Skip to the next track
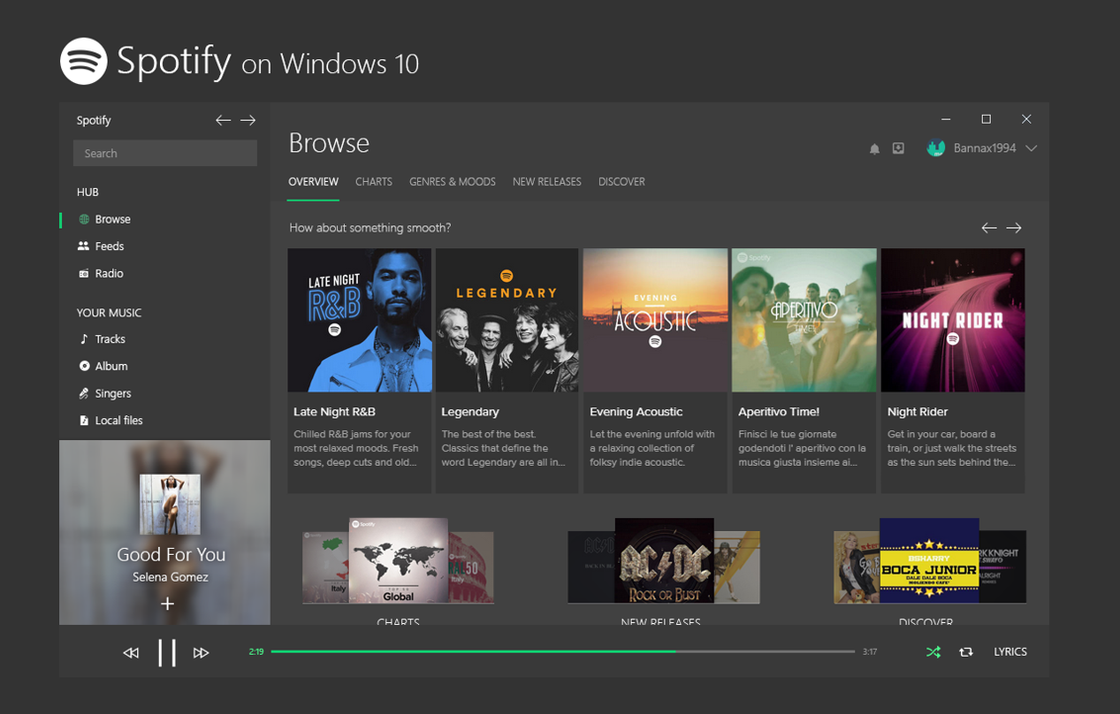The width and height of the screenshot is (1120, 714). [x=201, y=653]
